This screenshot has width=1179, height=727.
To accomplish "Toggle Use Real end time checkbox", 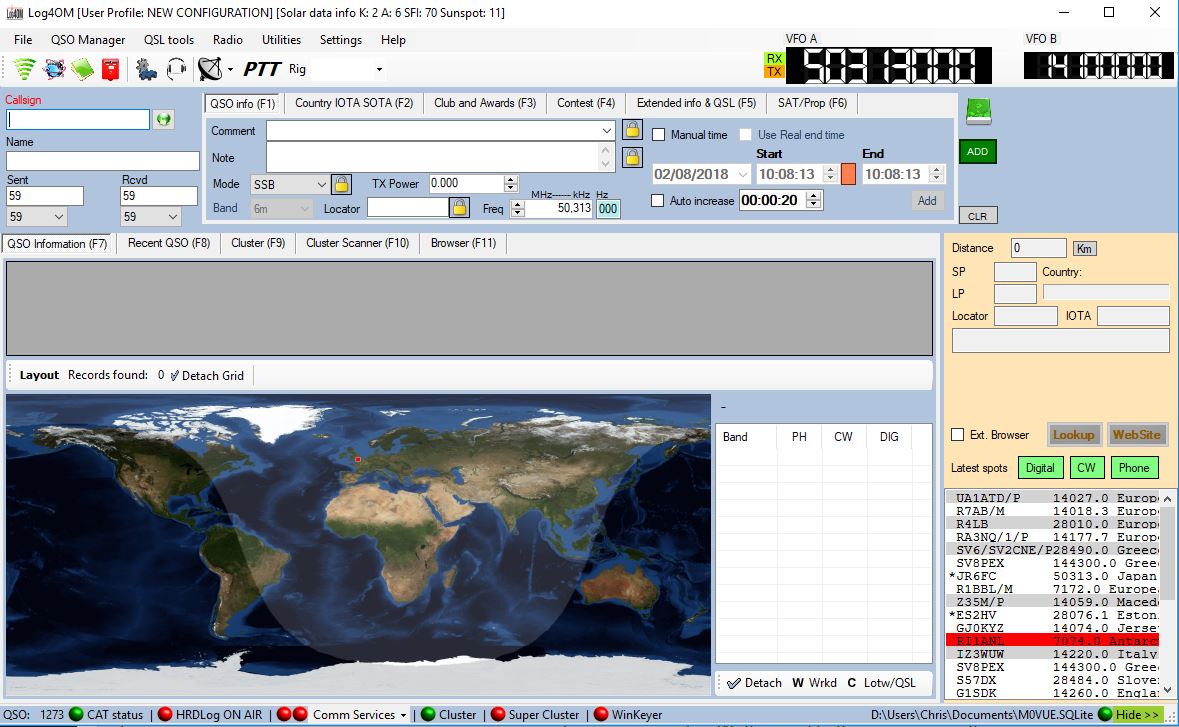I will (746, 135).
